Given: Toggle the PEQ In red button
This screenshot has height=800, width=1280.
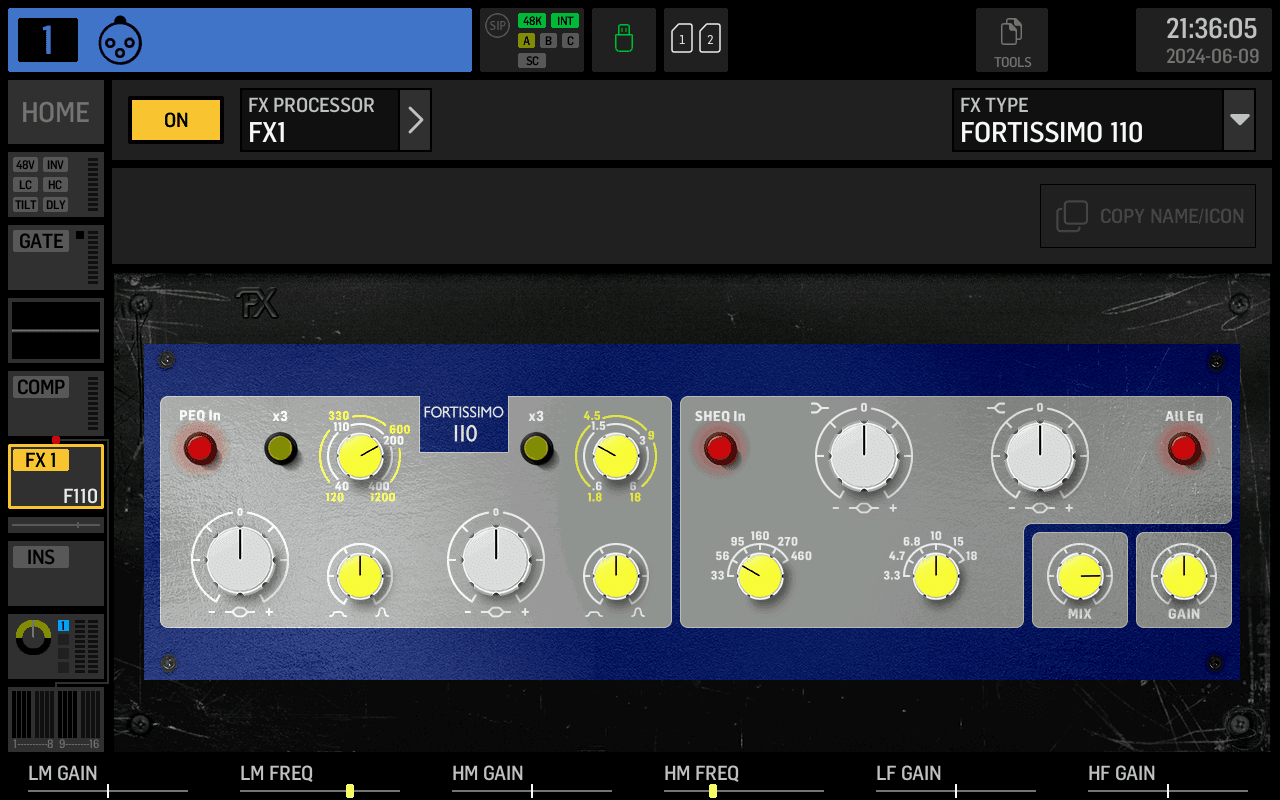Looking at the screenshot, I should (x=200, y=449).
